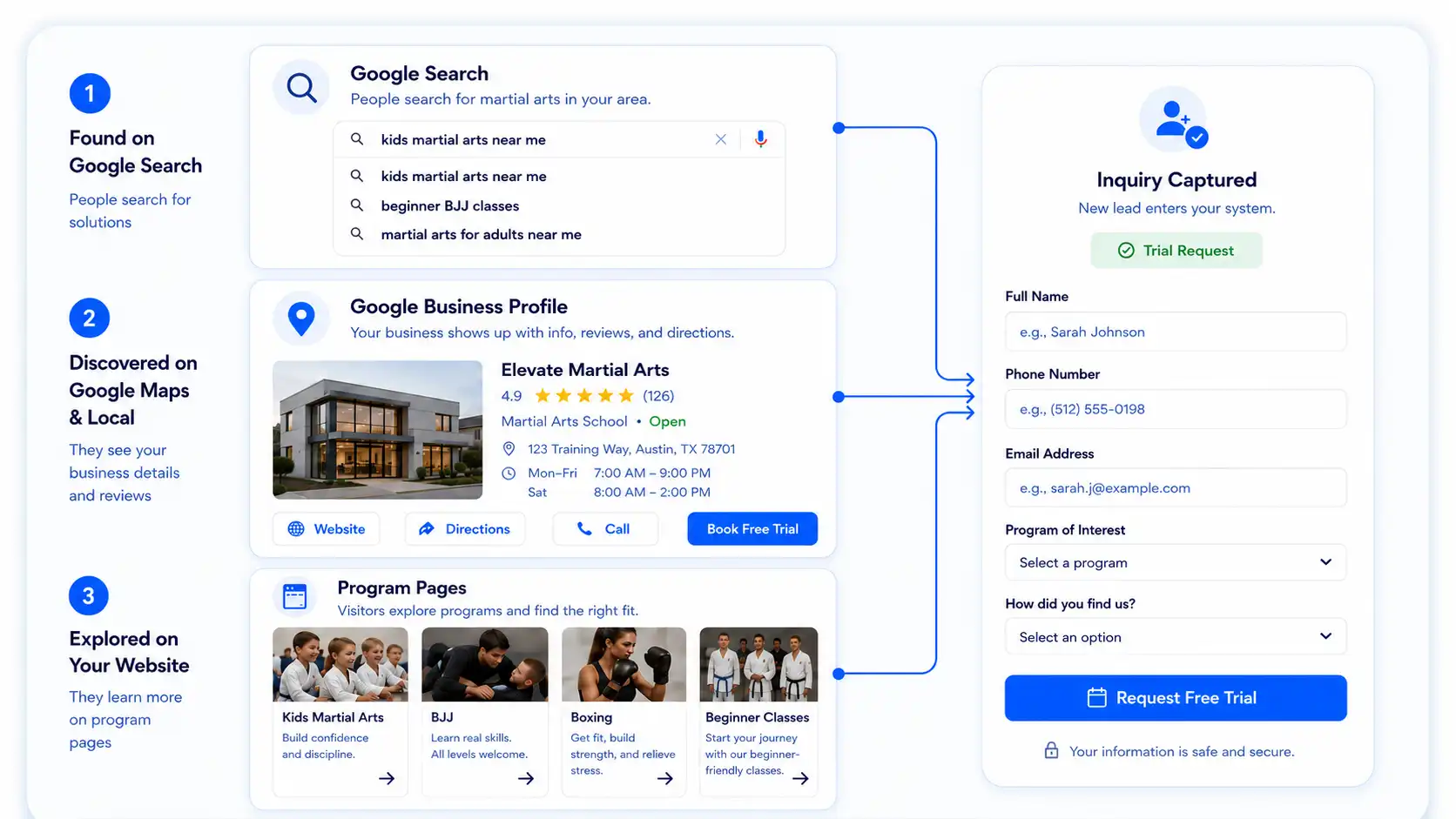The height and width of the screenshot is (819, 1456).
Task: Click the clock icon beside business hours
Action: (509, 473)
